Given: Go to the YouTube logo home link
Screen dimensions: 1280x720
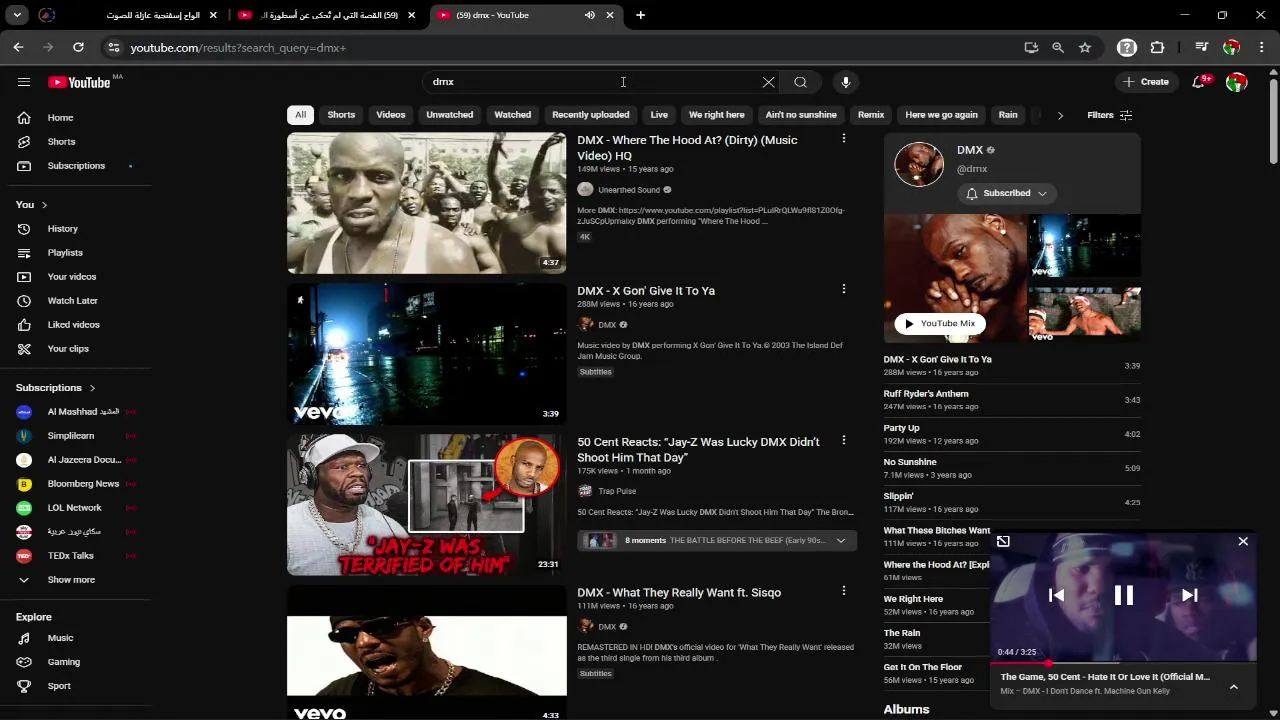Looking at the screenshot, I should (x=79, y=82).
